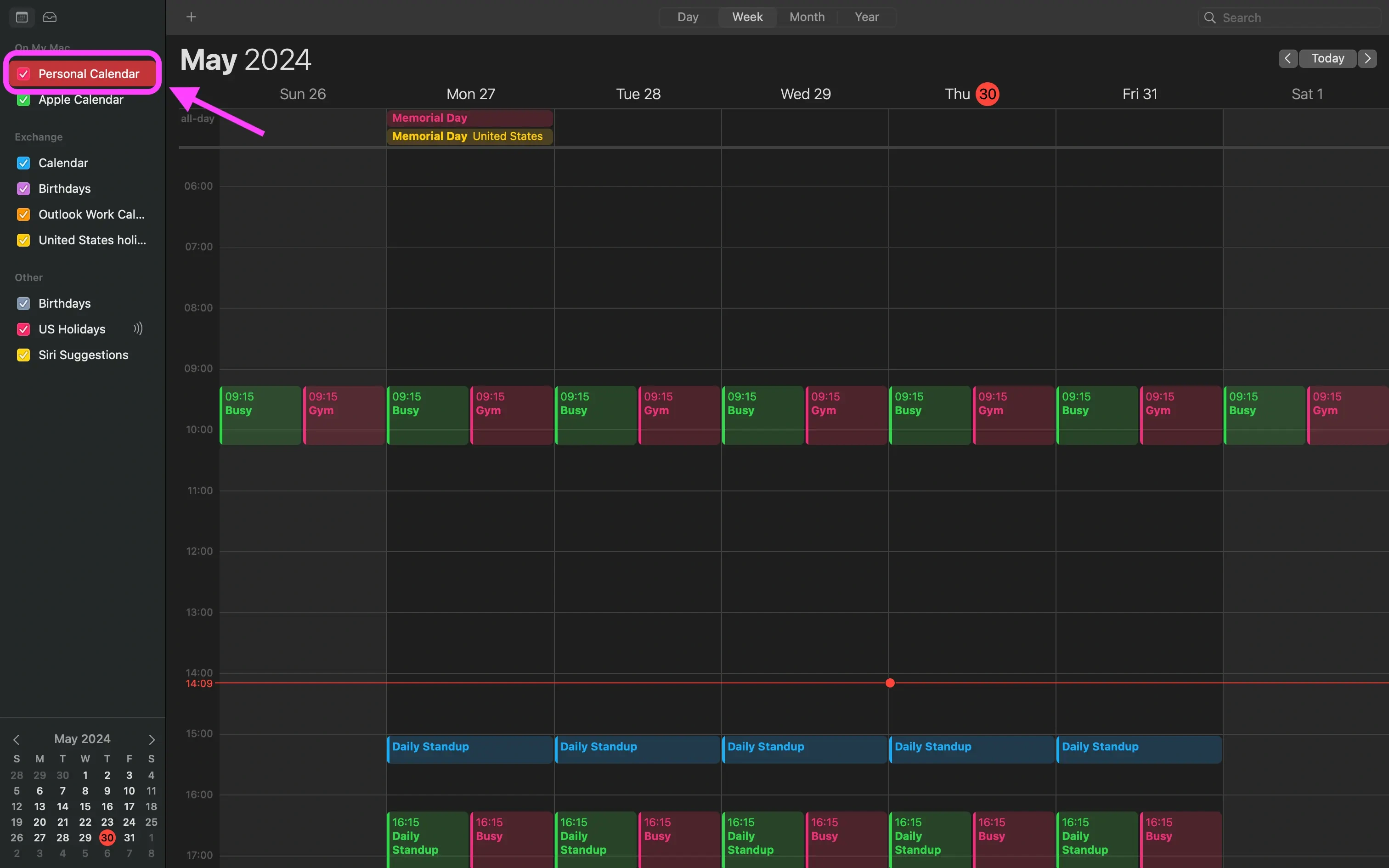This screenshot has width=1389, height=868.
Task: Go to next week with right arrow
Action: pyautogui.click(x=1368, y=59)
